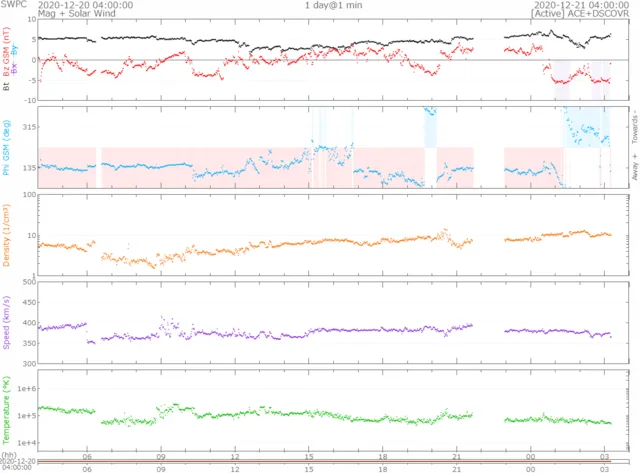Toggle the By series label
640x473 pixels.
pyautogui.click(x=14, y=51)
